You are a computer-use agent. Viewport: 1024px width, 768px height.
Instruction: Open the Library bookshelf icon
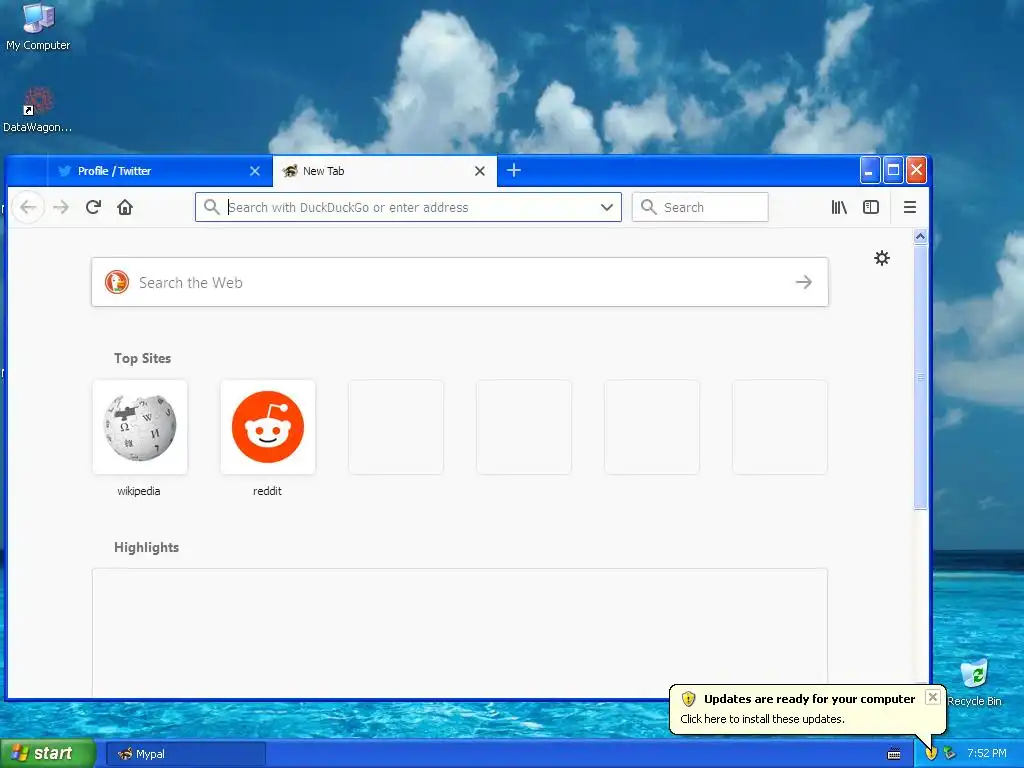click(839, 208)
